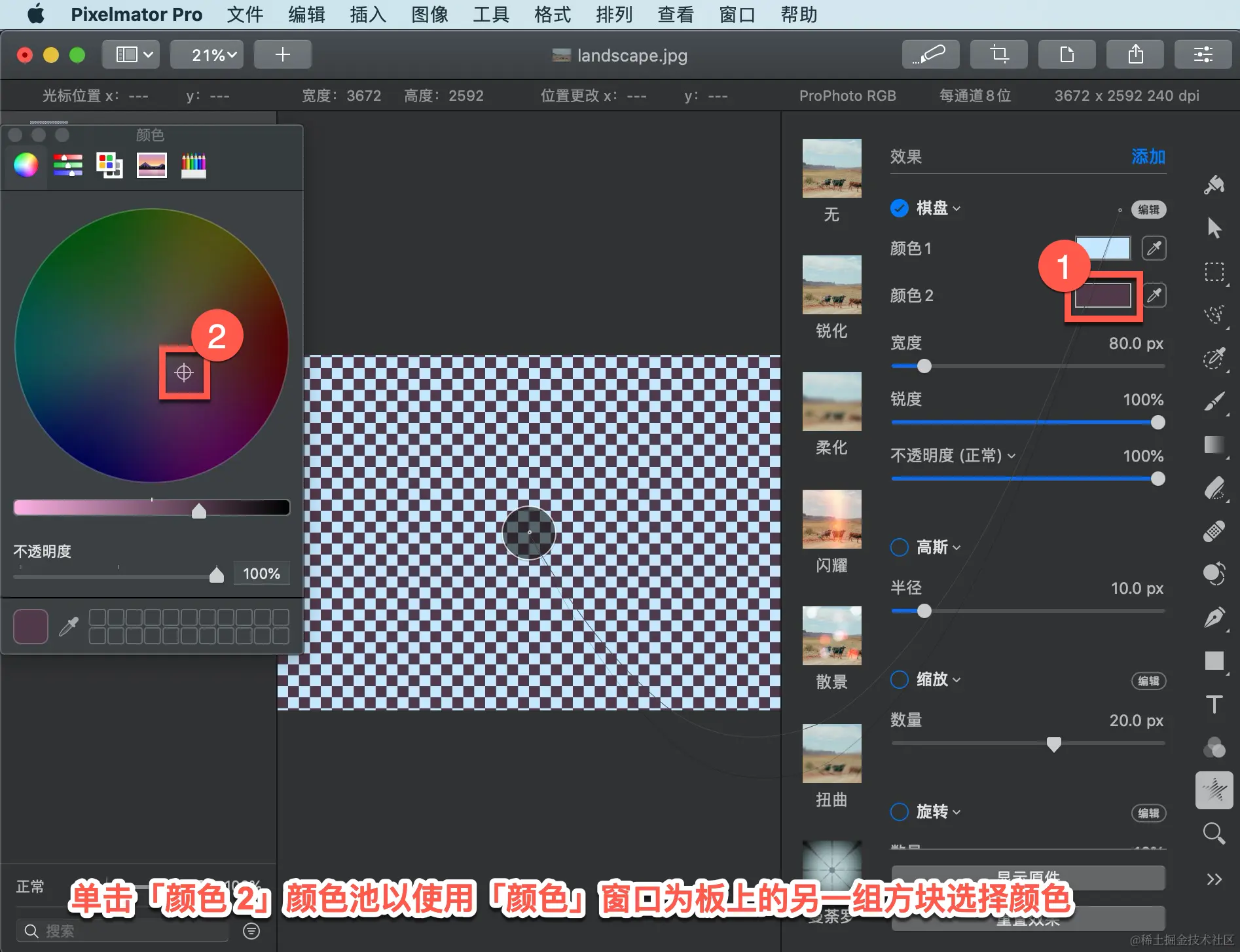Viewport: 1240px width, 952px height.
Task: Select the active Effects tool
Action: pos(1214,790)
